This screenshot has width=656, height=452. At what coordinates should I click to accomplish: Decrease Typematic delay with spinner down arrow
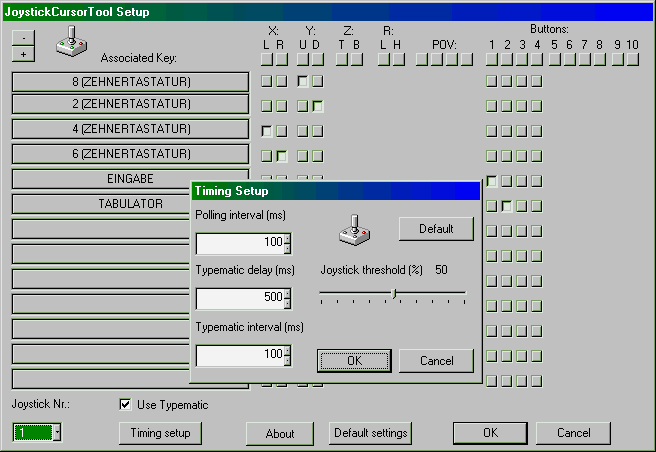(x=287, y=304)
